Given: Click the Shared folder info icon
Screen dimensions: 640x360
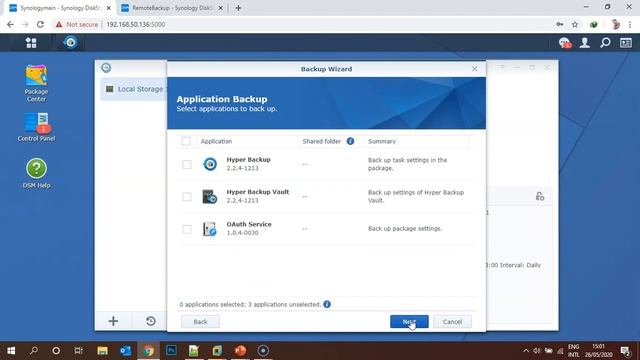Looking at the screenshot, I should tap(350, 141).
